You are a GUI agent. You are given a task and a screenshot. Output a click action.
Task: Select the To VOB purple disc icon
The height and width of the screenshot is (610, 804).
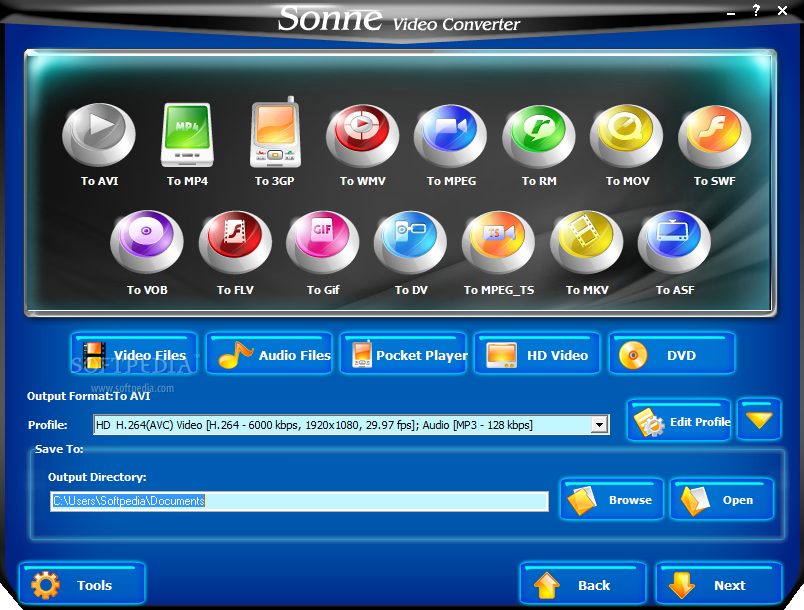(x=147, y=242)
